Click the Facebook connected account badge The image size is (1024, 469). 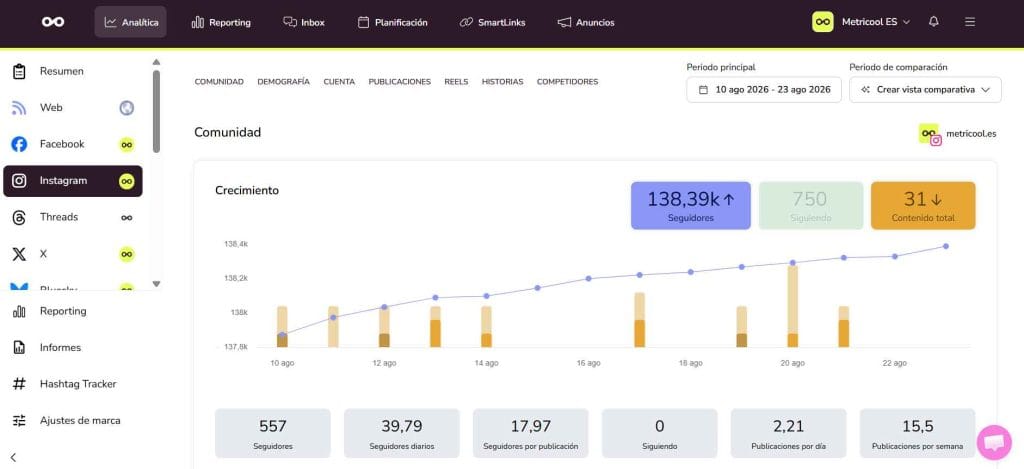point(127,144)
